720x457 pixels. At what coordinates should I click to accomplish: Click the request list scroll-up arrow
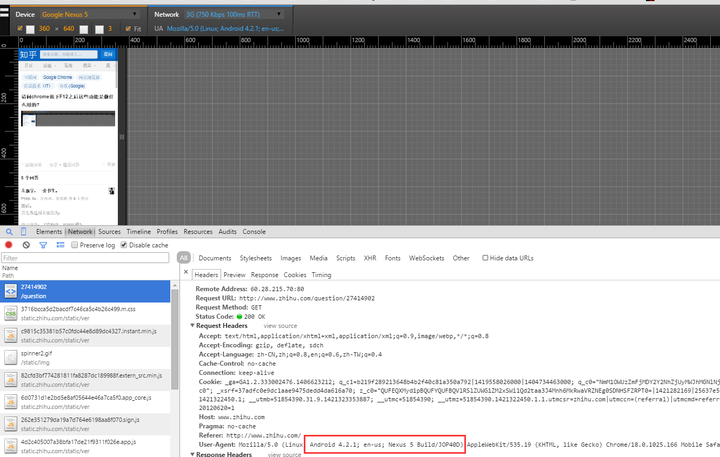tap(175, 286)
